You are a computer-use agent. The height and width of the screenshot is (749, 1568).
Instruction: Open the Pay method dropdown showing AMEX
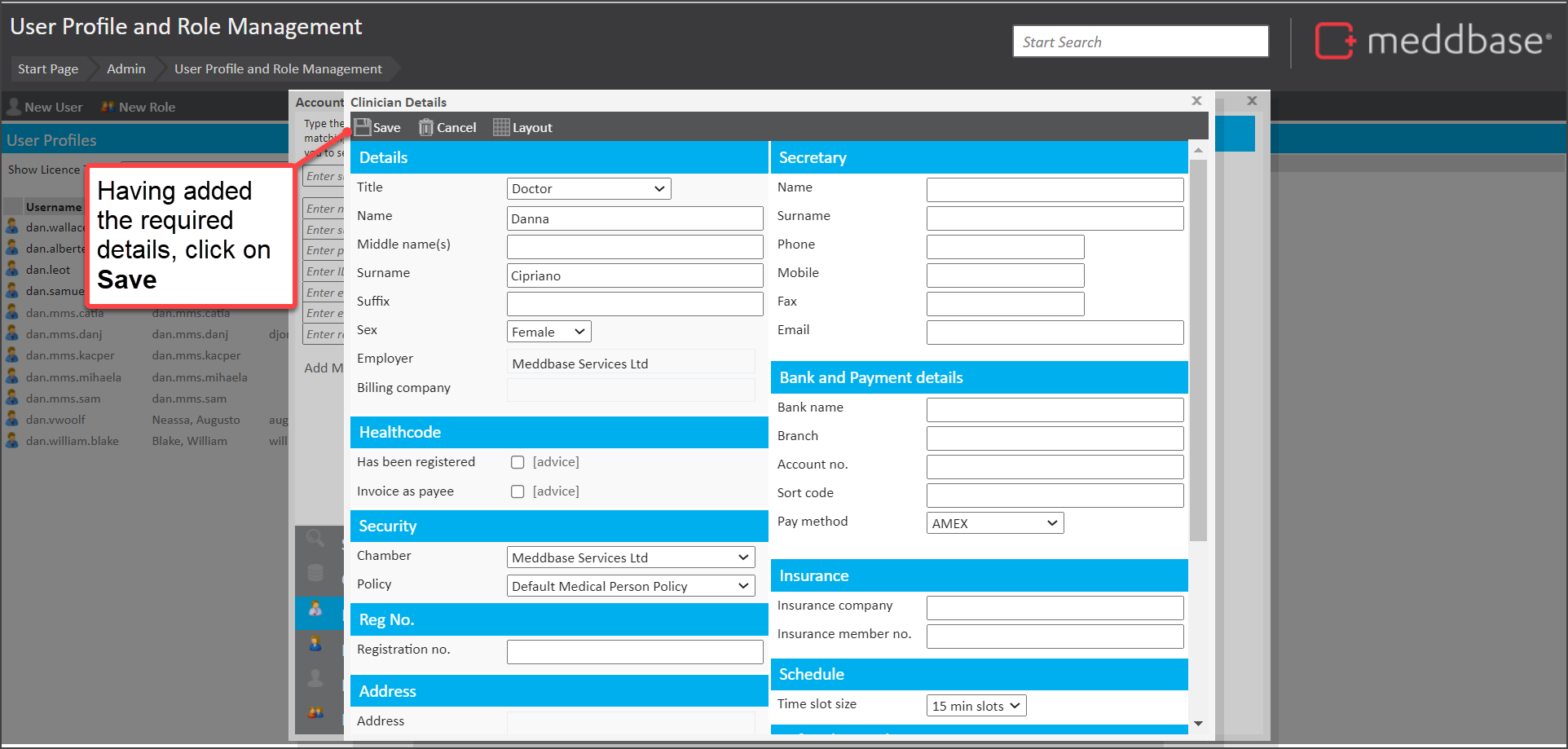[x=995, y=523]
